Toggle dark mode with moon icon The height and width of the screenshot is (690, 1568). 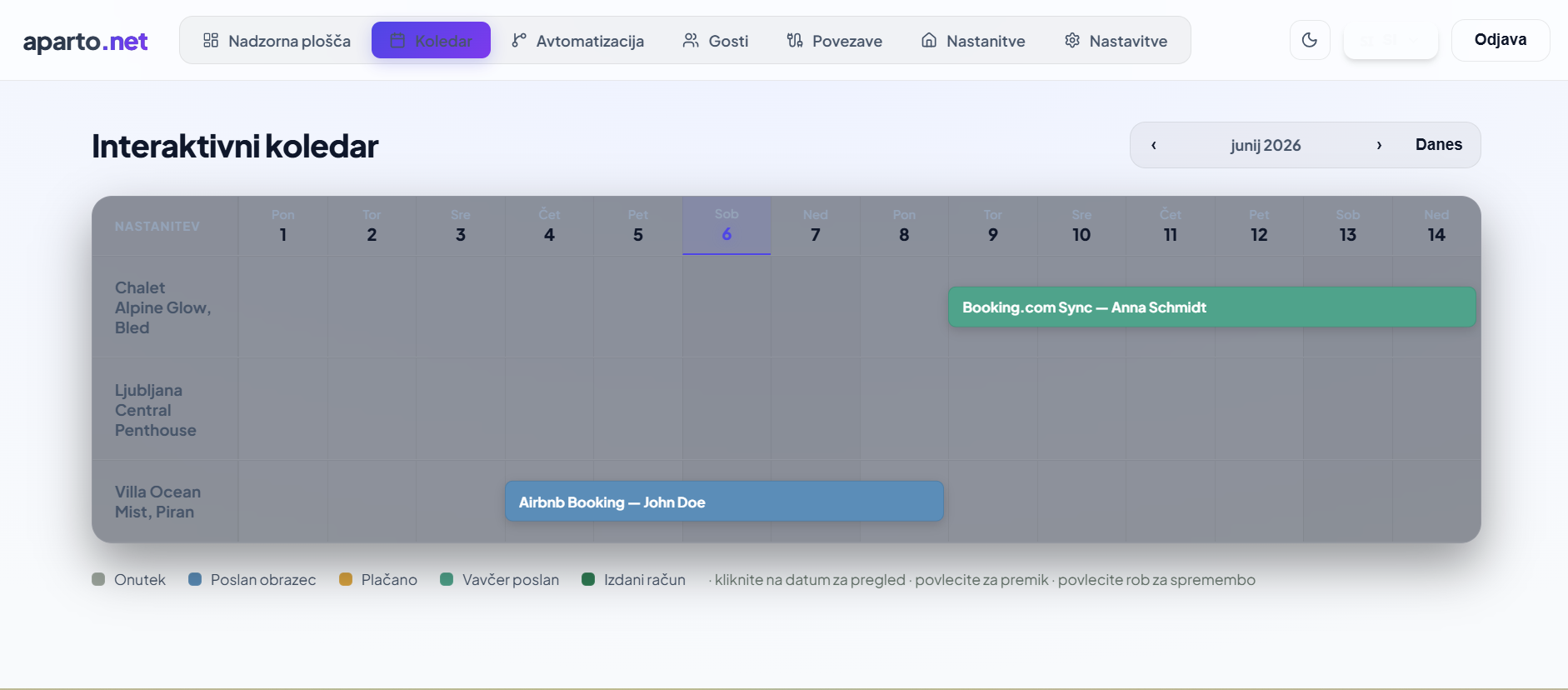[1310, 40]
